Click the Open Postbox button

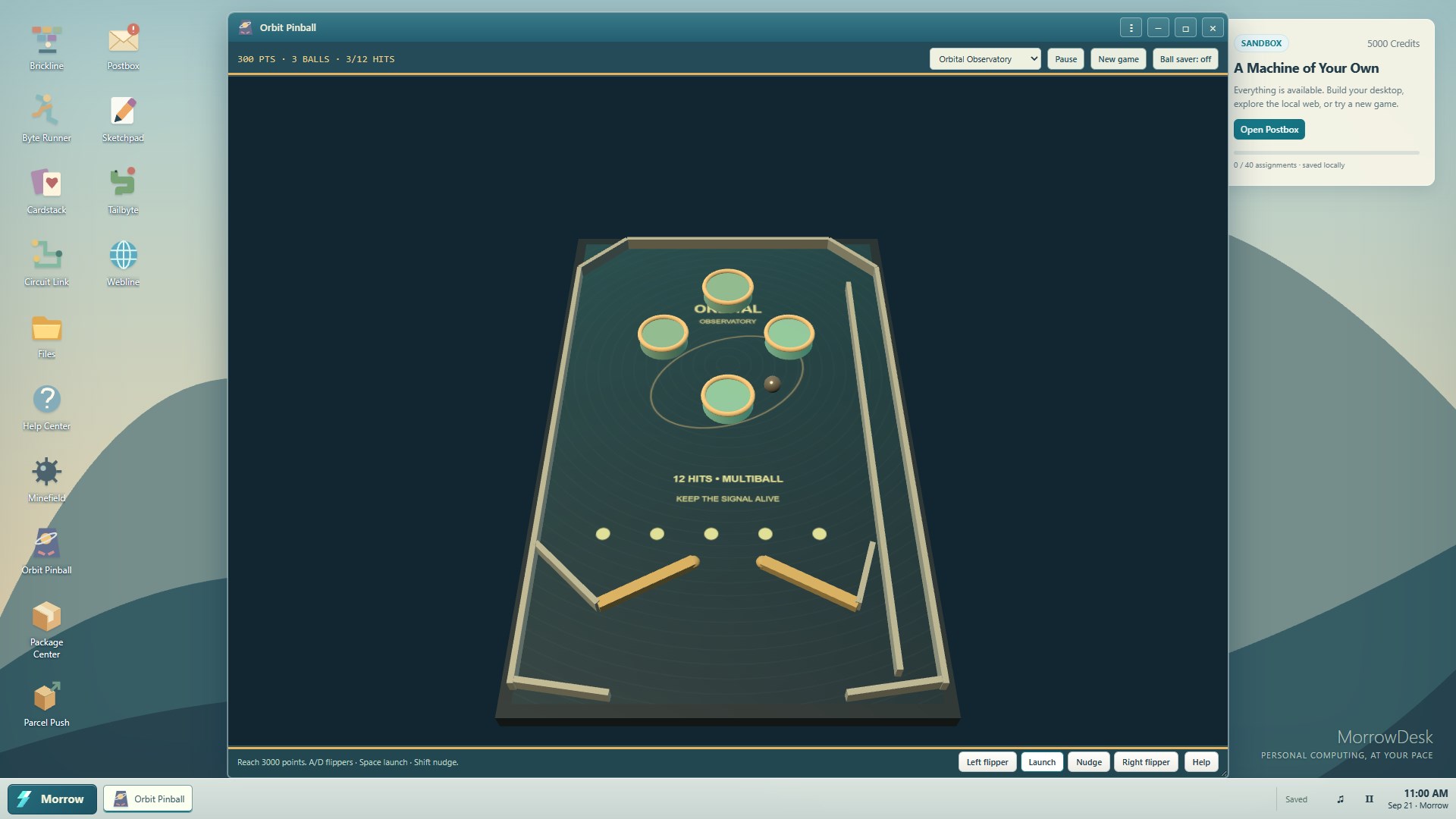tap(1269, 130)
